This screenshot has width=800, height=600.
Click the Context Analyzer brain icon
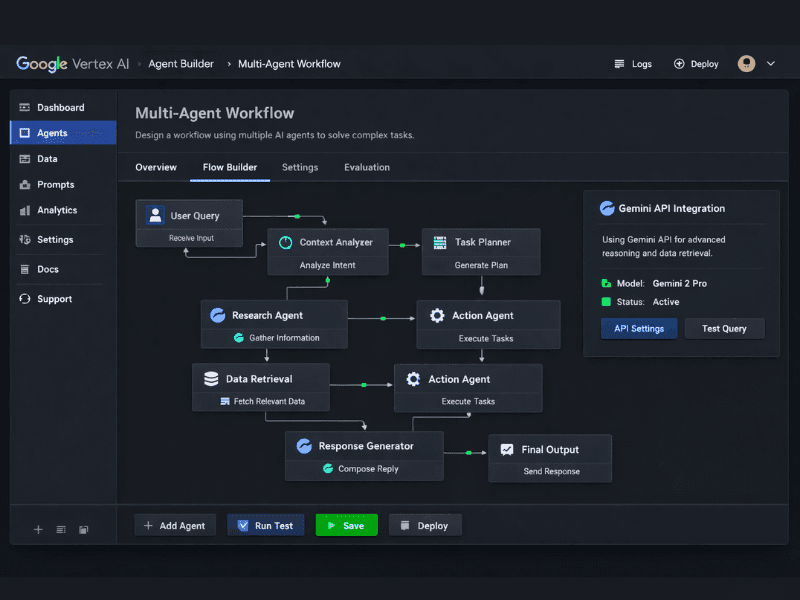pyautogui.click(x=284, y=242)
